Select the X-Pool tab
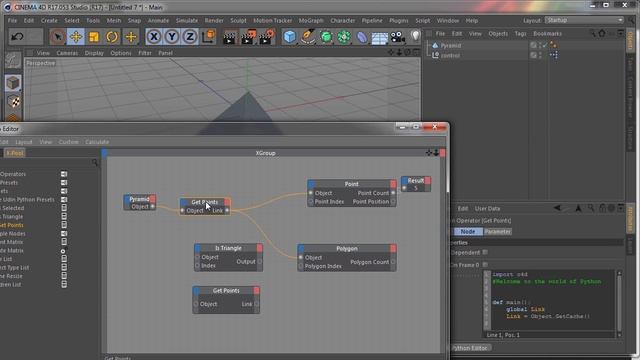This screenshot has width=640, height=360. (x=15, y=153)
